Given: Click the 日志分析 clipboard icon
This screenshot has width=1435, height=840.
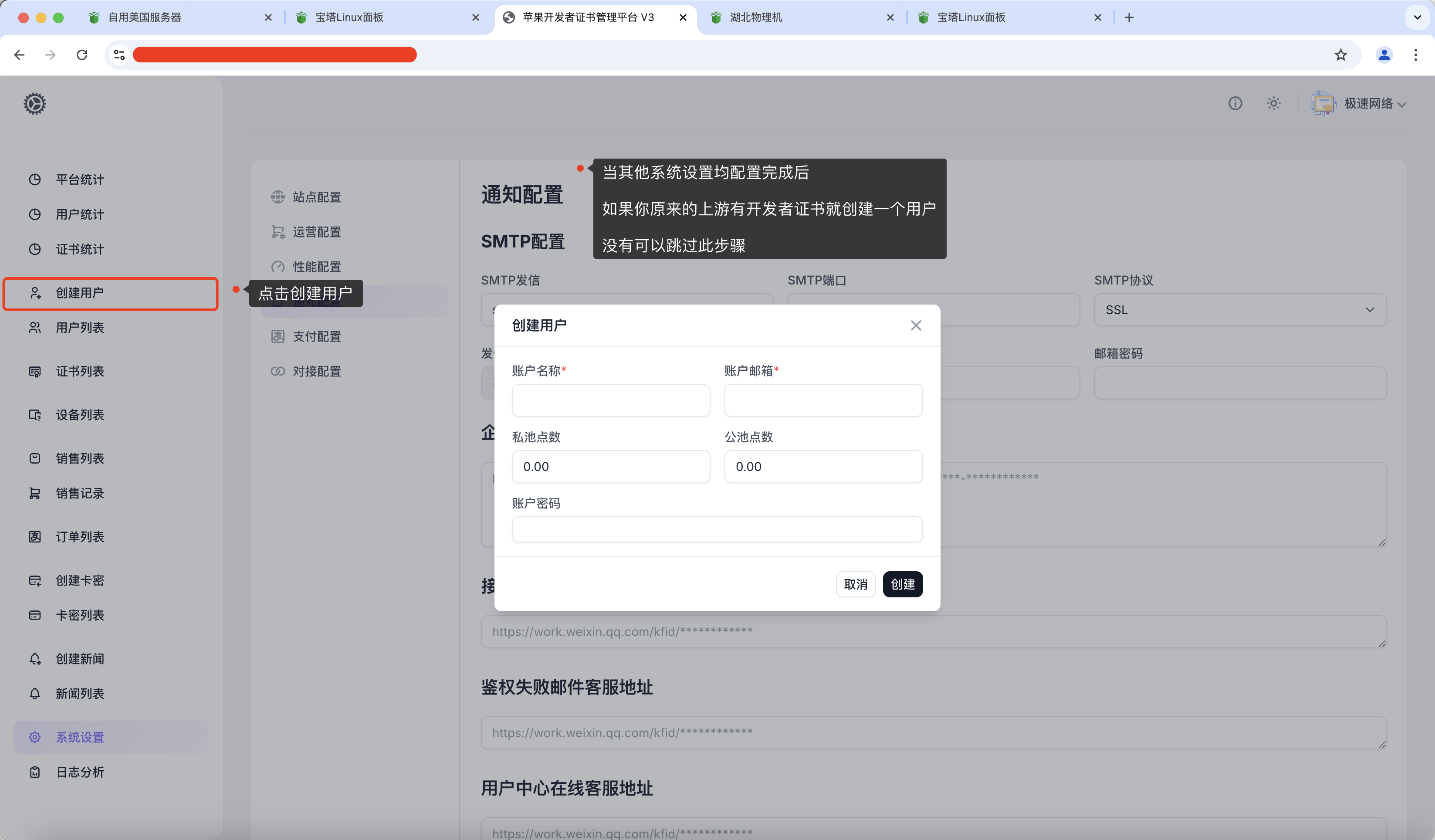Looking at the screenshot, I should (x=35, y=772).
